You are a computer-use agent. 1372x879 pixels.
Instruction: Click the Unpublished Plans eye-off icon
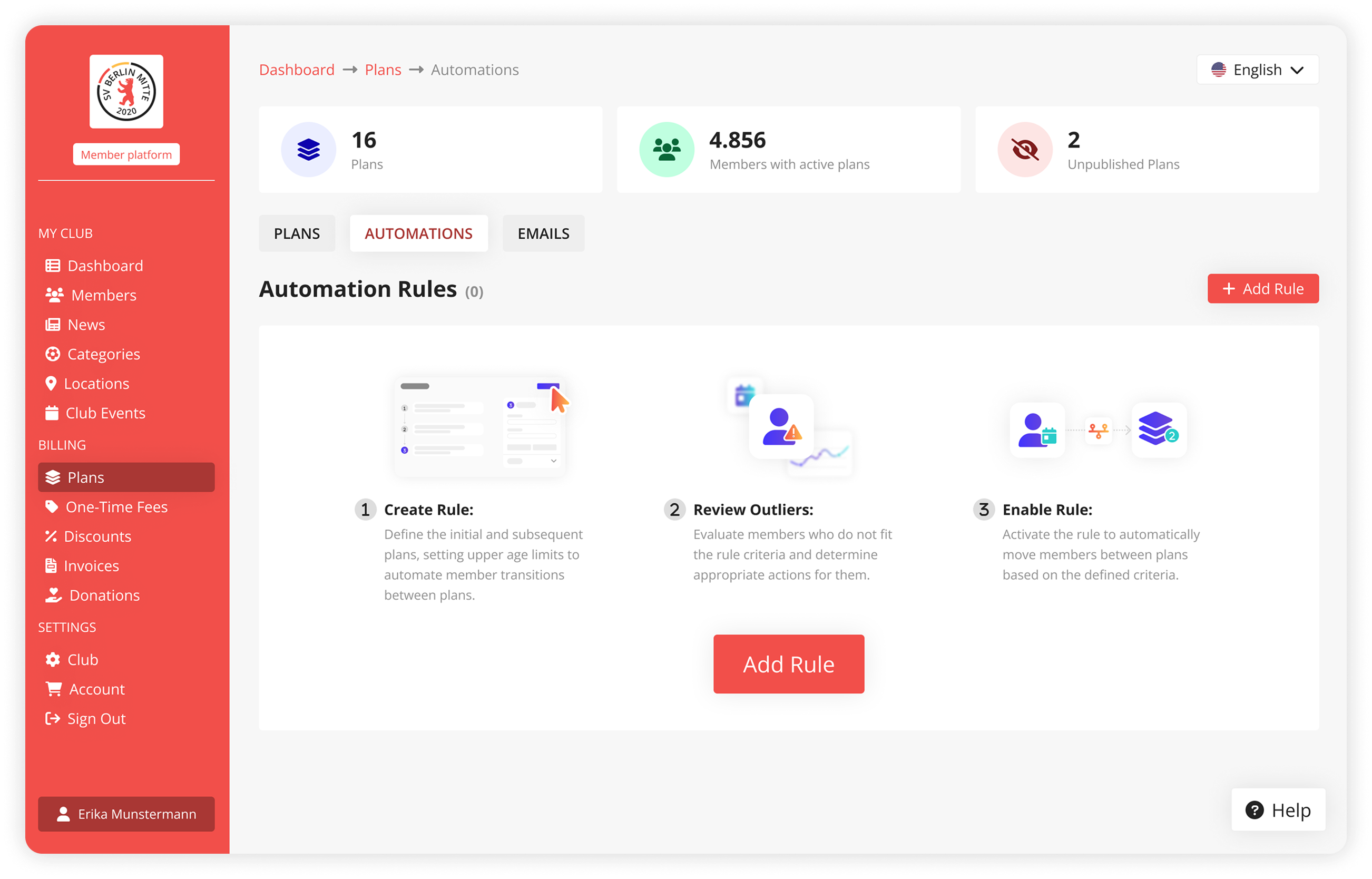1024,149
